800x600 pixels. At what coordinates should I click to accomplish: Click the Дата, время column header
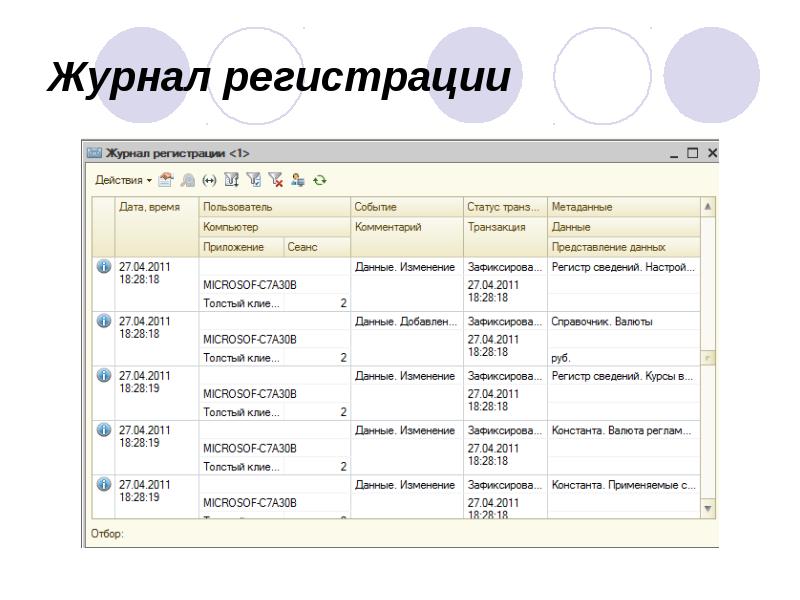point(157,227)
